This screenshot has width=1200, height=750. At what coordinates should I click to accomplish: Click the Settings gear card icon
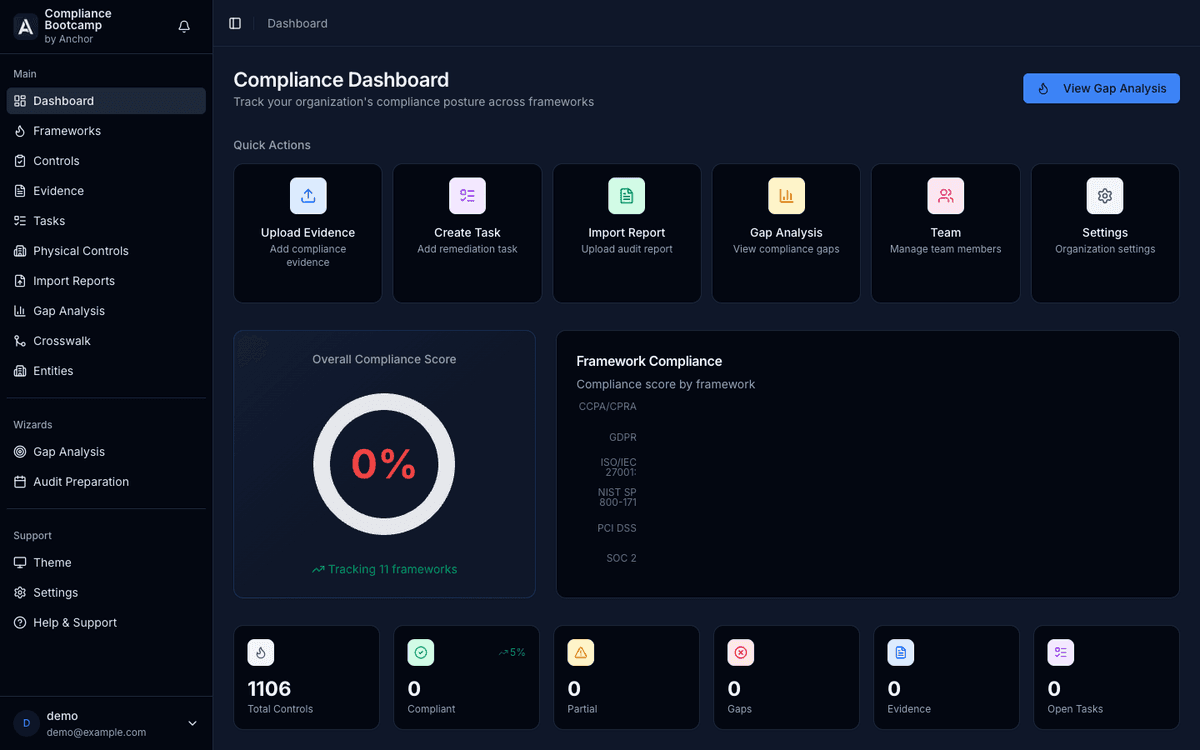click(1105, 196)
